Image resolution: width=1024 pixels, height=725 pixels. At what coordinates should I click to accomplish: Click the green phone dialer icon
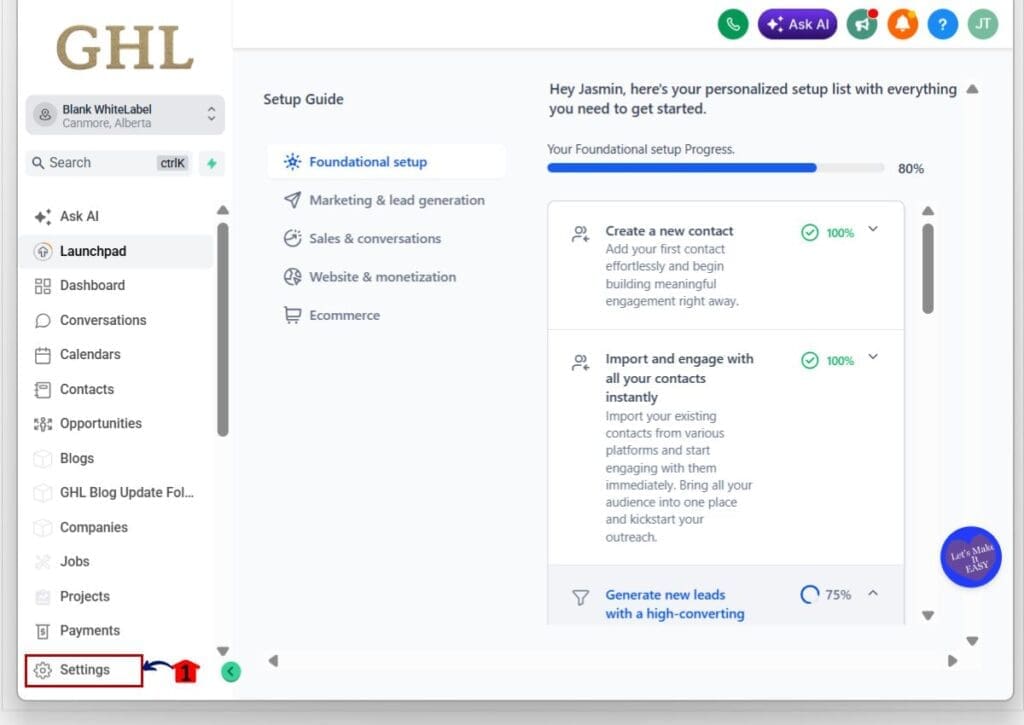tap(733, 24)
